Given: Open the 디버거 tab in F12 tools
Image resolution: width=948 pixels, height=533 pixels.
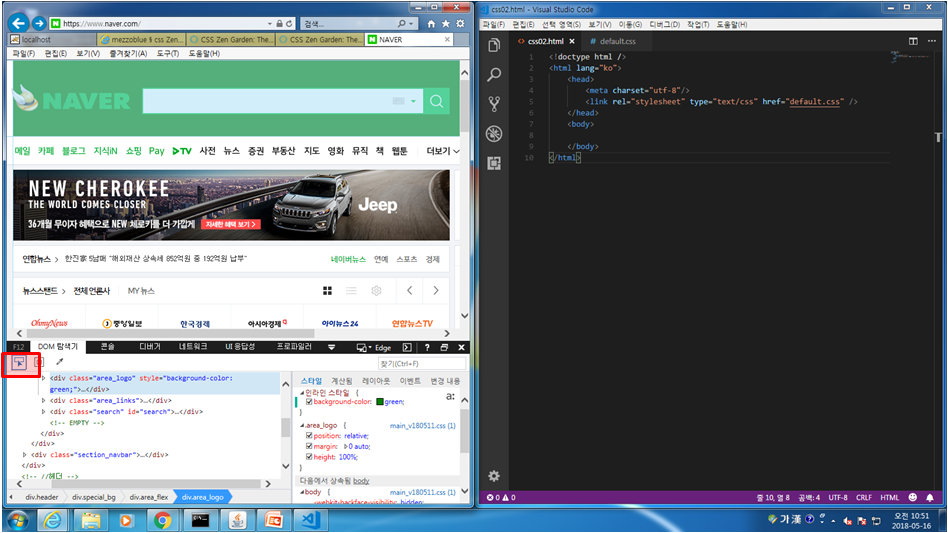Looking at the screenshot, I should 149,347.
